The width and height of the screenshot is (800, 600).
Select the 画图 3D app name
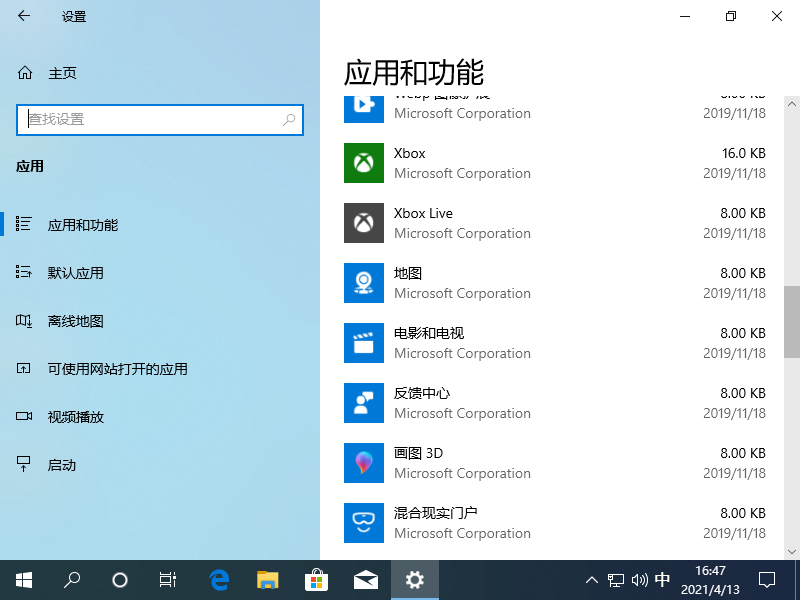point(418,453)
